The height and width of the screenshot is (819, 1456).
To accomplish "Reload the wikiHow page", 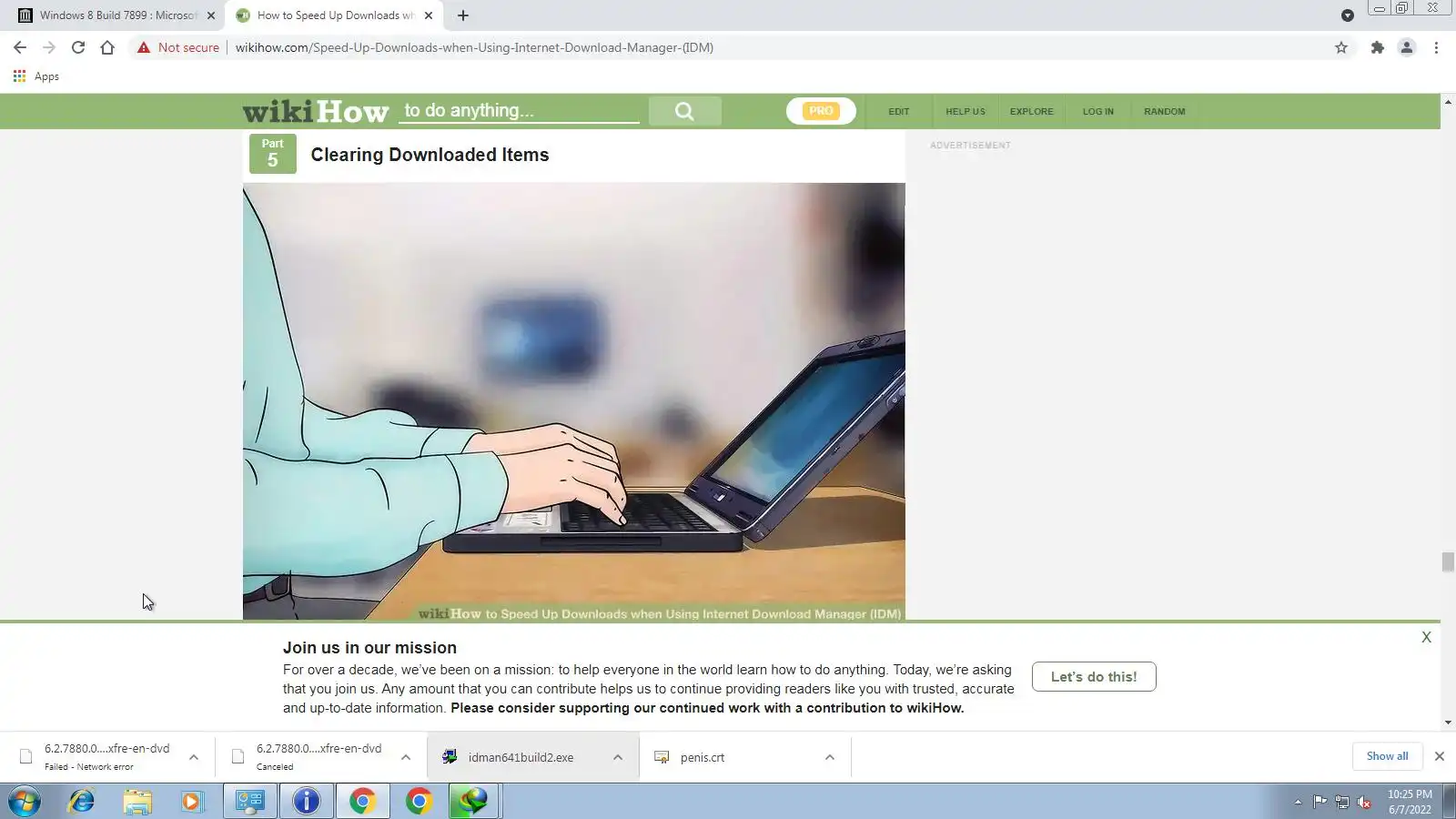I will point(78,47).
